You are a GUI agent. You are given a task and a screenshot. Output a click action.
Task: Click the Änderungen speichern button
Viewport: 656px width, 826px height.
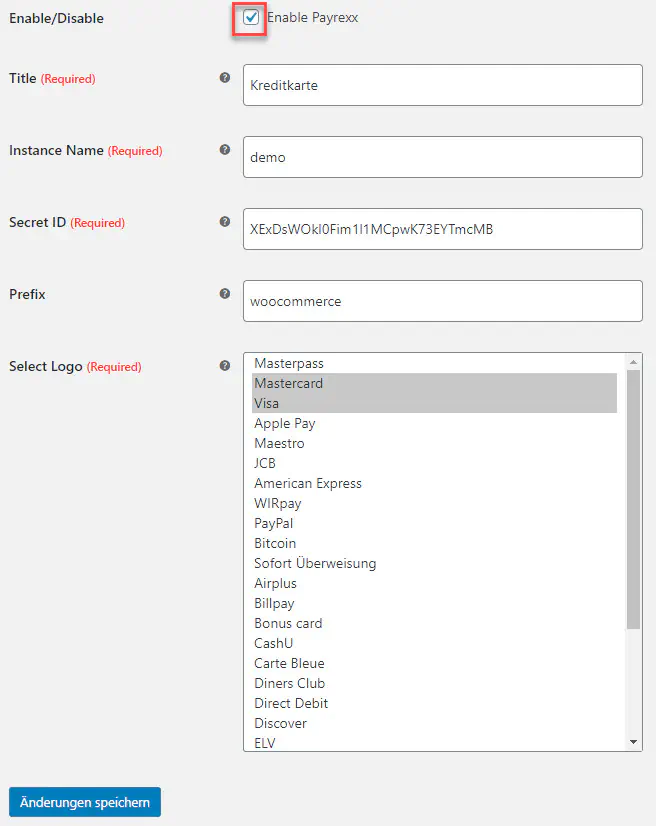click(85, 802)
